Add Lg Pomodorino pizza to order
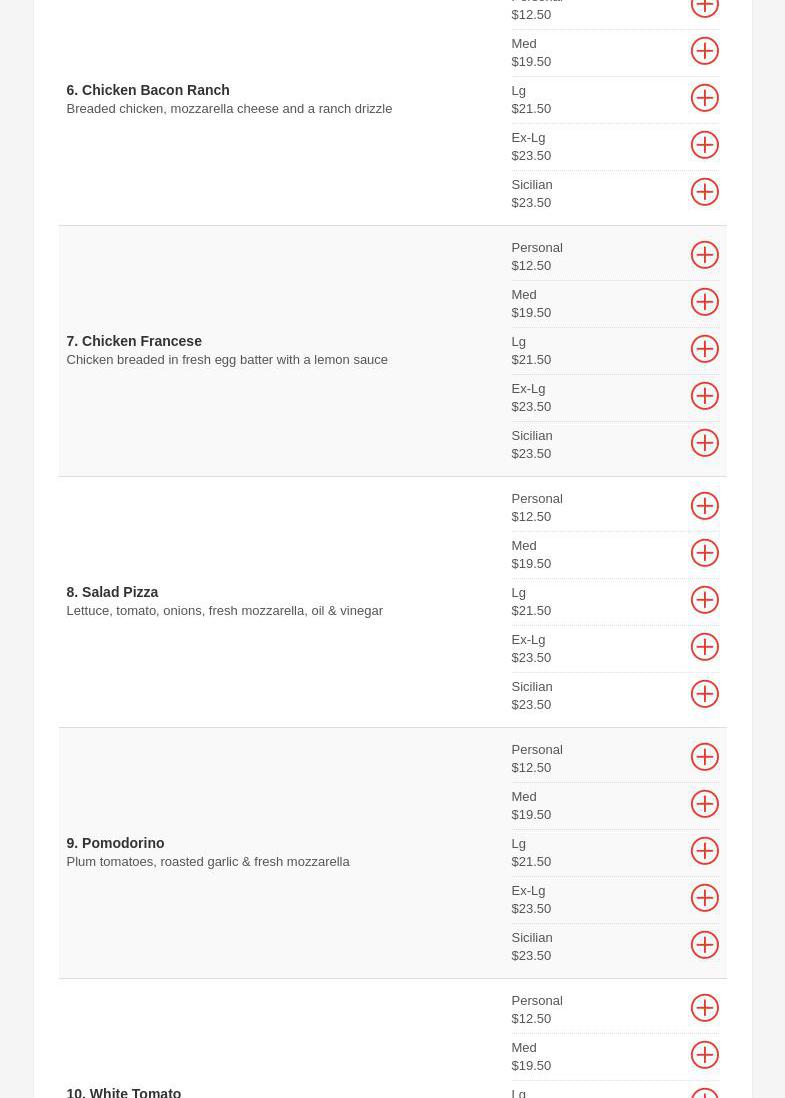The width and height of the screenshot is (785, 1098). (704, 851)
